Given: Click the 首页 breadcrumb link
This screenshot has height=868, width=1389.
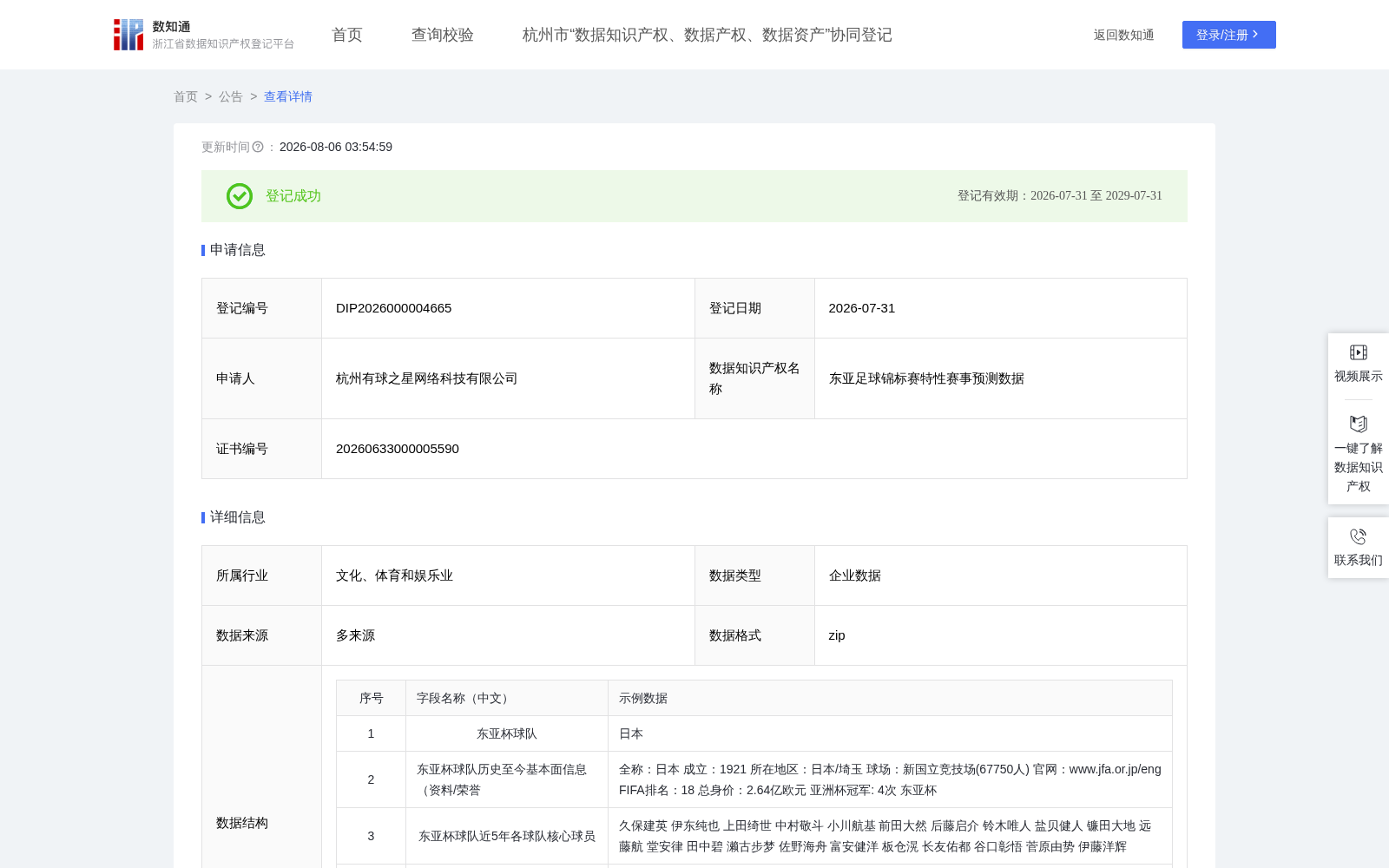Looking at the screenshot, I should coord(186,96).
